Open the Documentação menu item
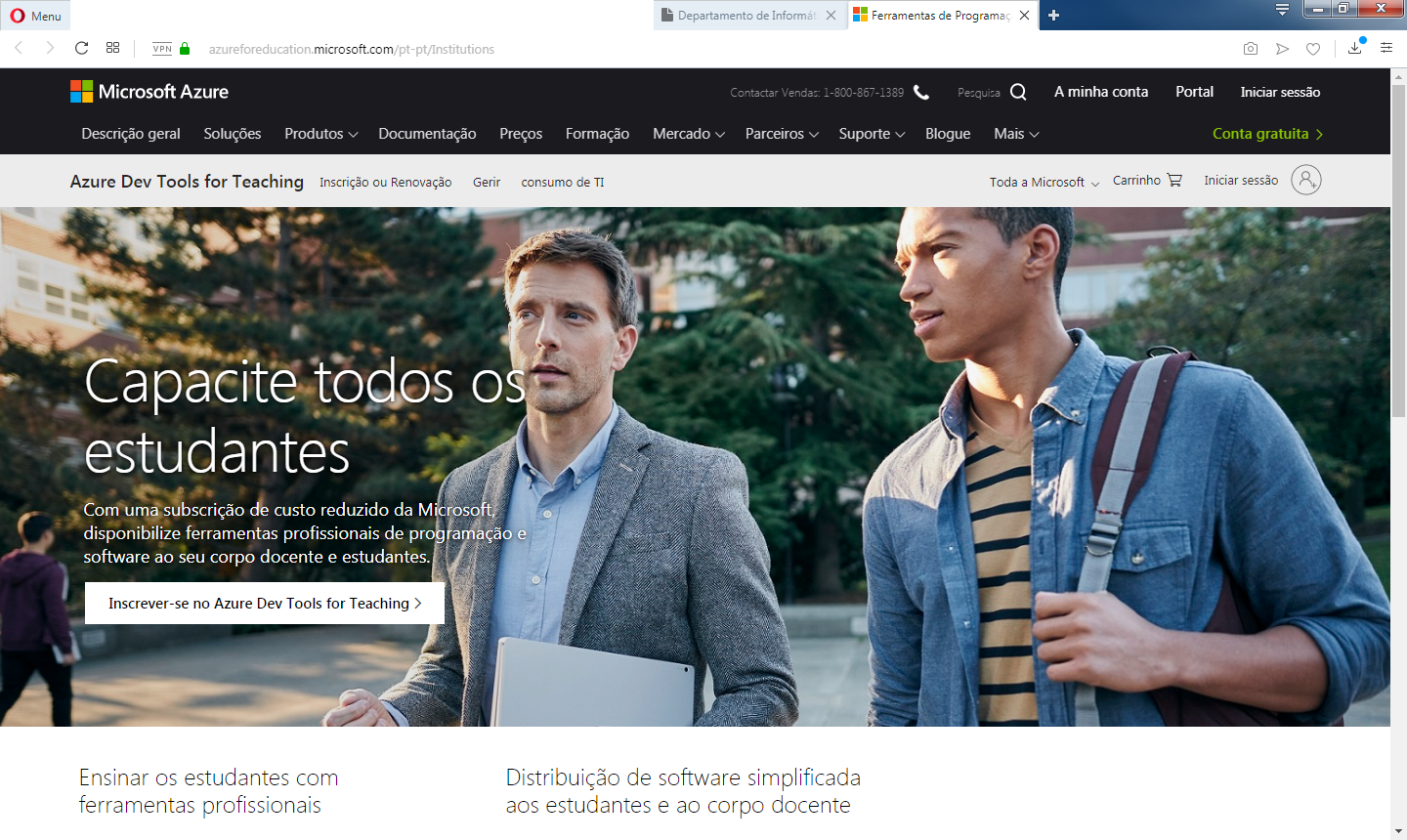The image size is (1407, 840). pos(427,134)
